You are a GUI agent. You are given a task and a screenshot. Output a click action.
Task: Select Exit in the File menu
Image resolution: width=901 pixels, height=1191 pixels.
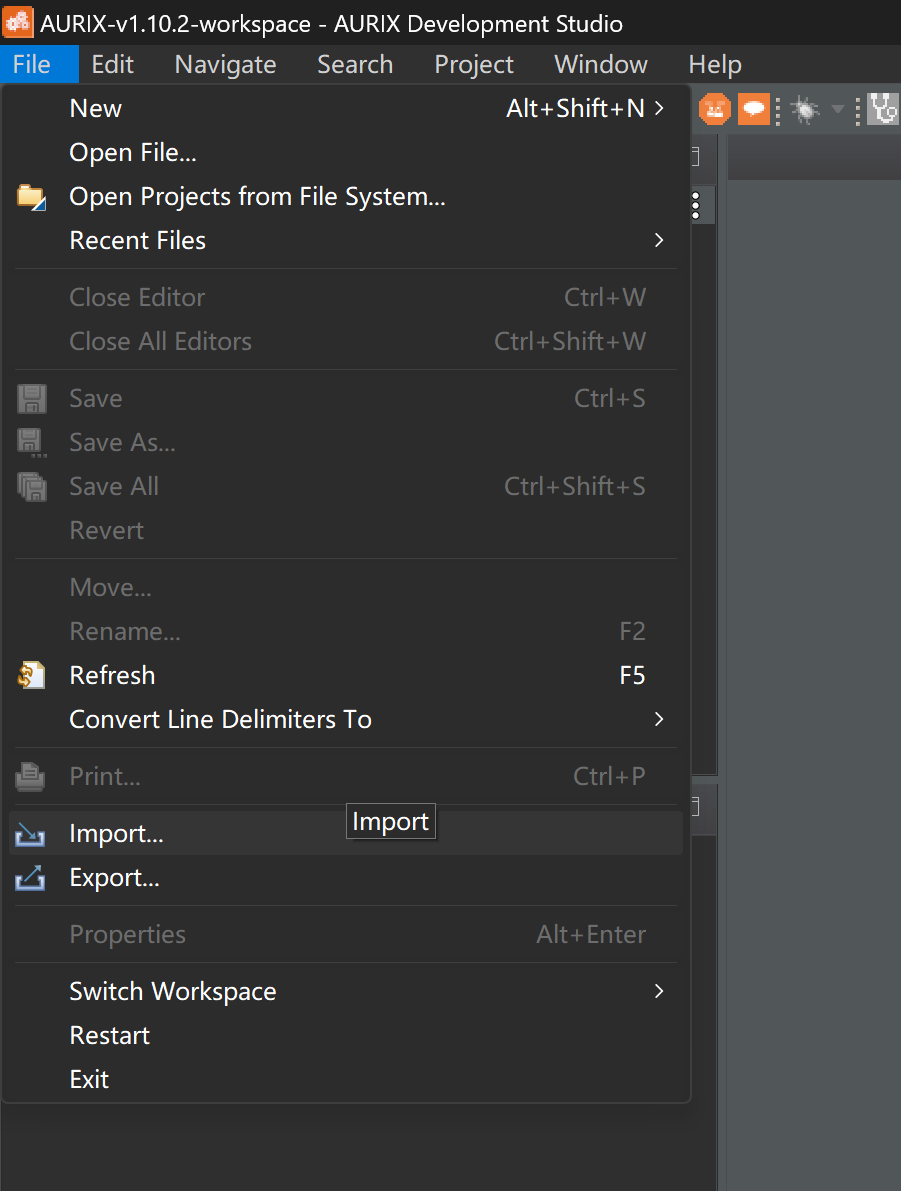pos(346,1079)
